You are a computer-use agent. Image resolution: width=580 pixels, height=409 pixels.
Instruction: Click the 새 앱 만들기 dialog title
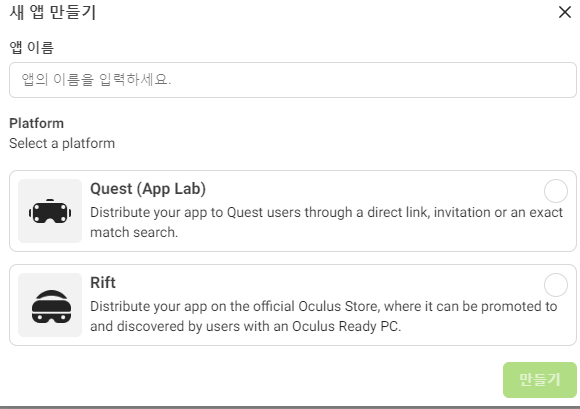click(53, 12)
